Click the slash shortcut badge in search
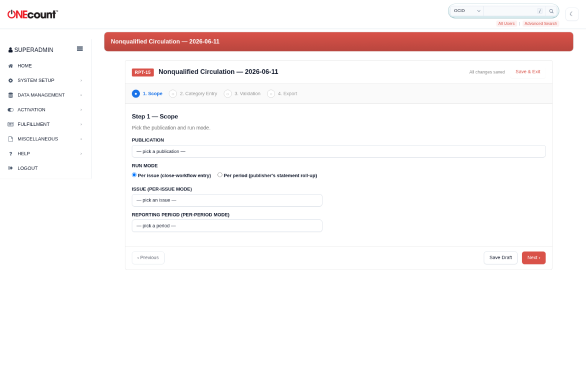 pyautogui.click(x=540, y=11)
